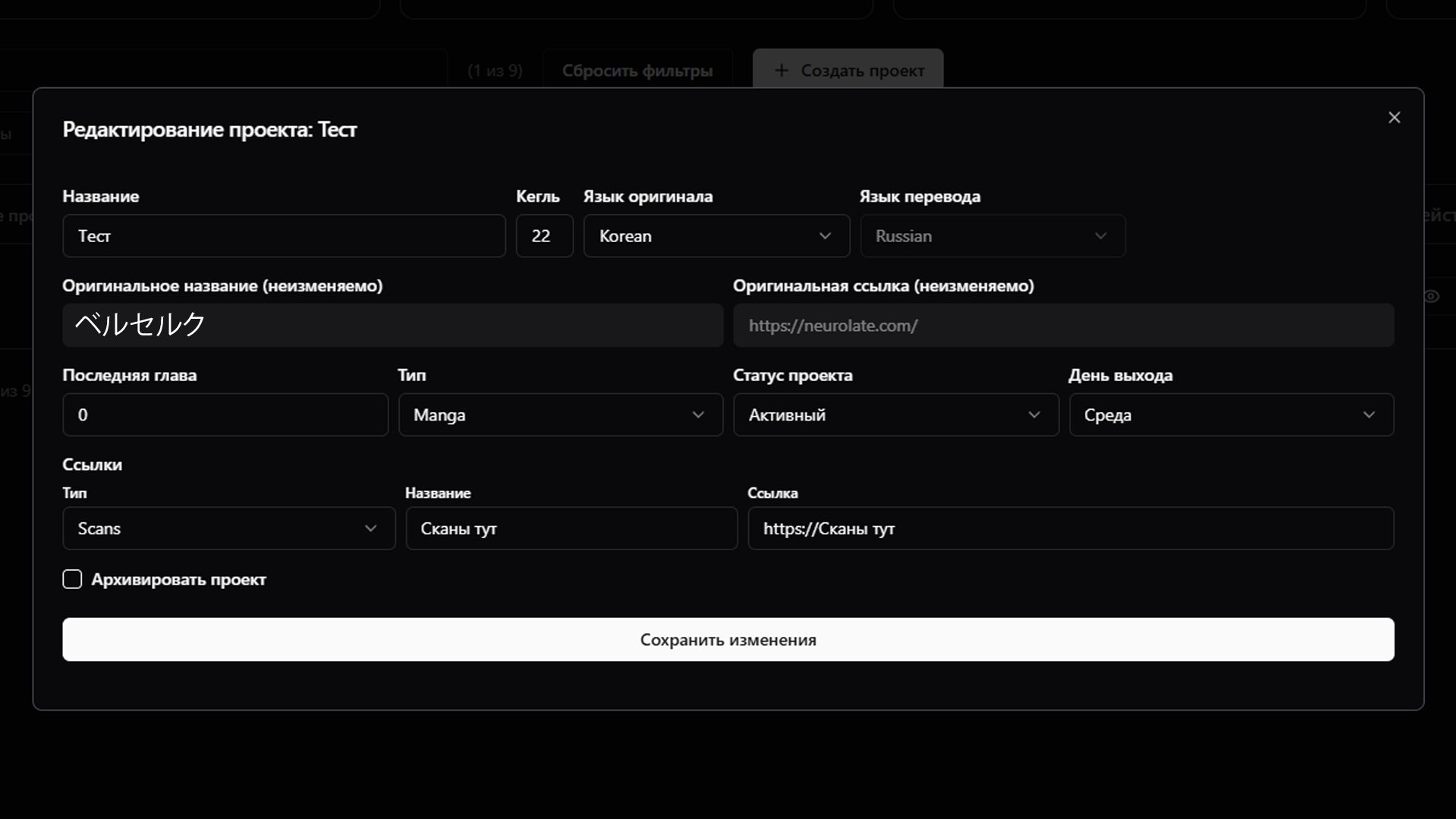Open the link type Scans dropdown
Image resolution: width=1456 pixels, height=819 pixels.
228,528
